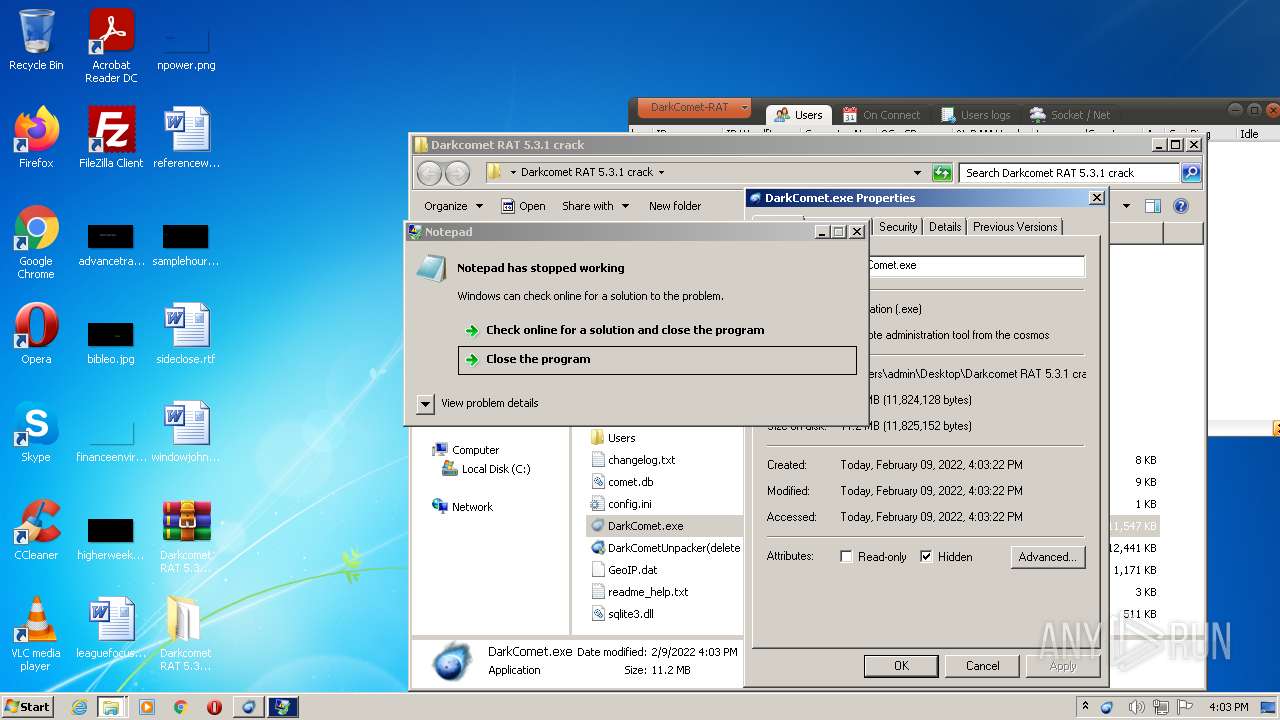Open the view options dropdown arrow in Explorer
Viewport: 1280px width, 720px height.
(1125, 206)
